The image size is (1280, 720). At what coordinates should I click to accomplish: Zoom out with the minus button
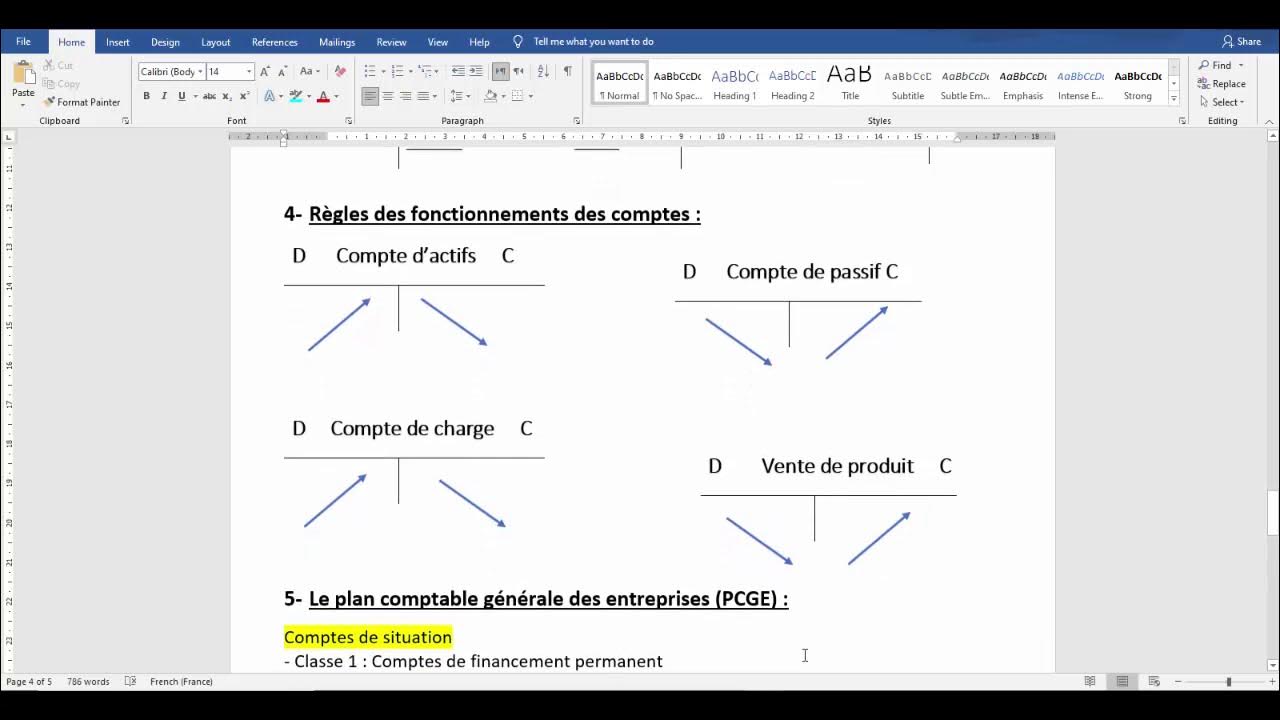[1177, 681]
